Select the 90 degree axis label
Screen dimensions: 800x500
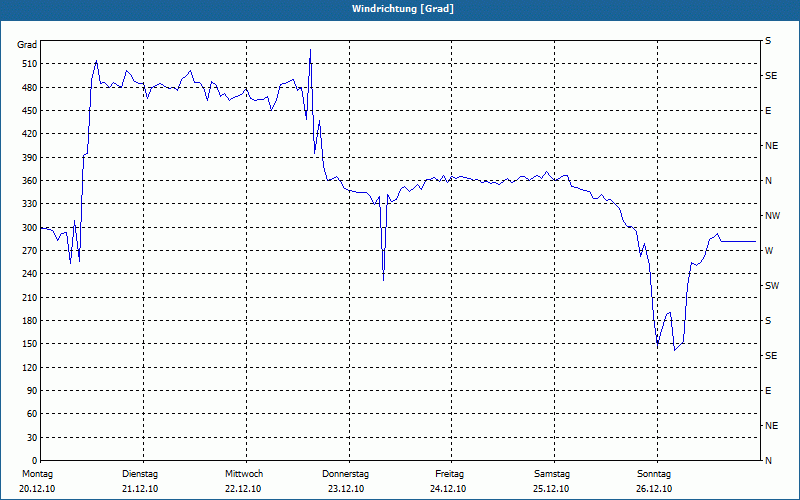coord(31,391)
